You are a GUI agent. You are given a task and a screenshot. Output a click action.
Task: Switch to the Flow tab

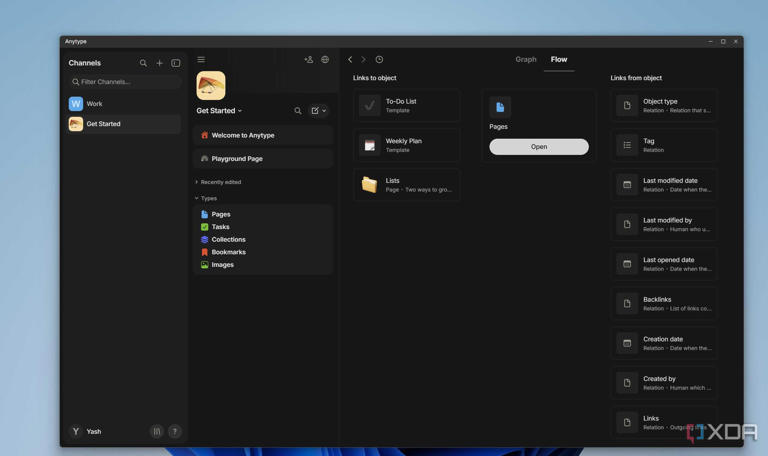[x=559, y=59]
